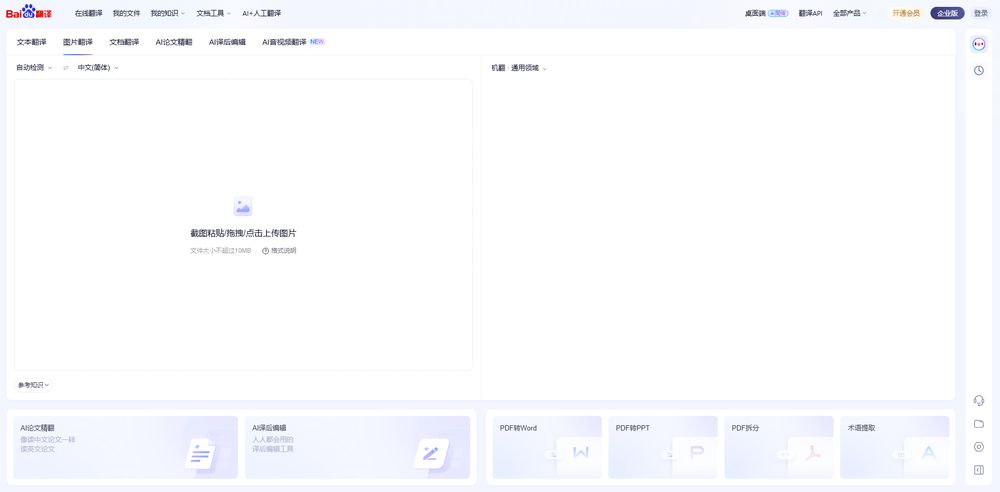Click the 格式说明 link
This screenshot has width=1000, height=492.
[x=283, y=251]
